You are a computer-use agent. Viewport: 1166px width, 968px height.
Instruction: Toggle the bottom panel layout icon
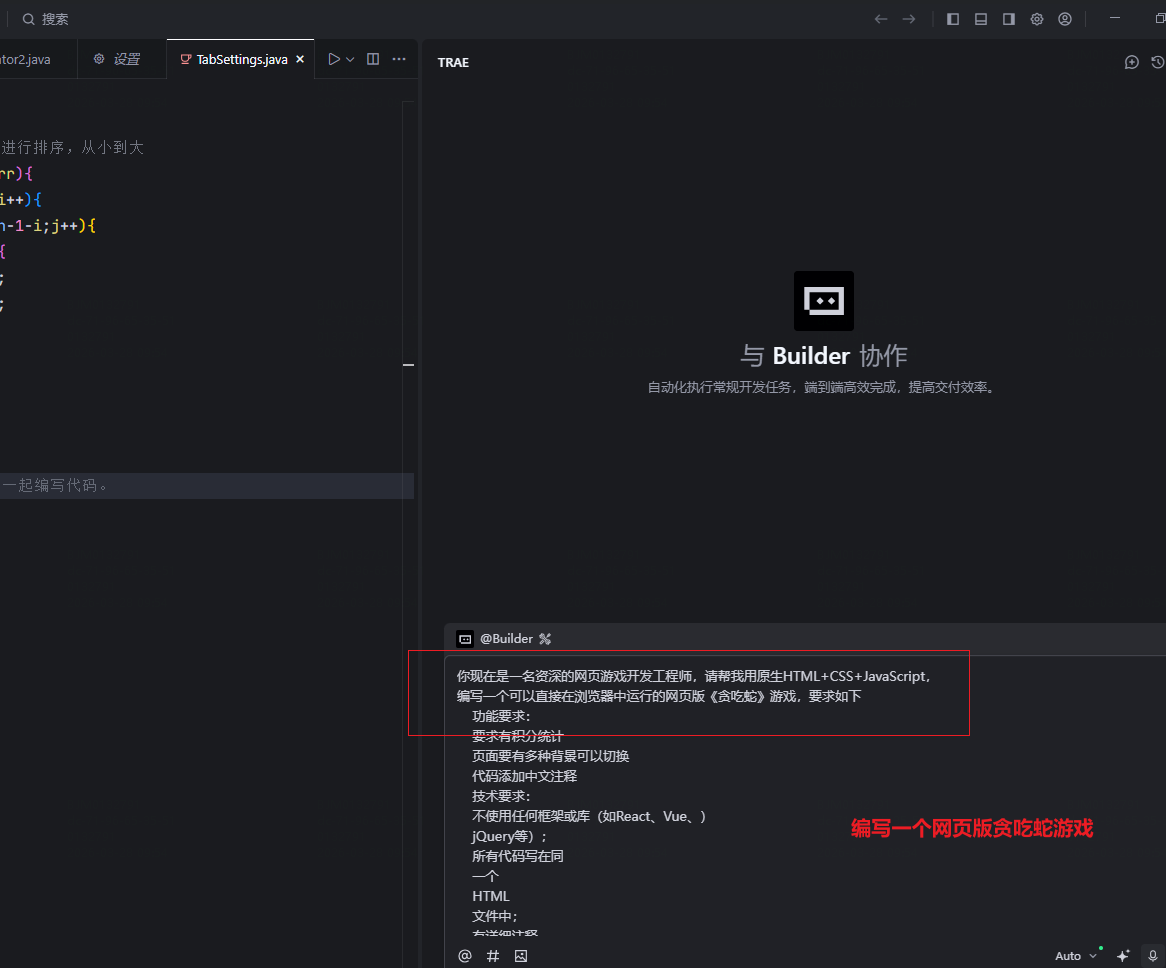[981, 19]
